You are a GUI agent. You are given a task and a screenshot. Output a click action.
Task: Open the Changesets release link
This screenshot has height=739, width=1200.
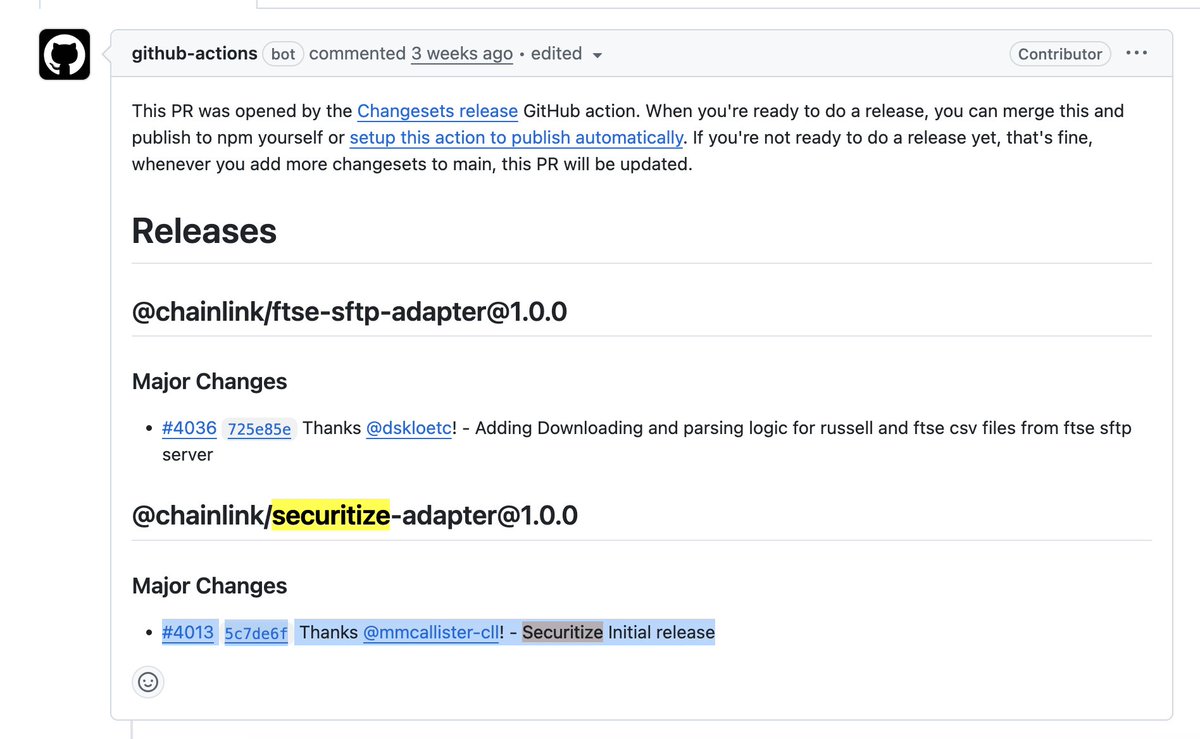click(x=437, y=111)
